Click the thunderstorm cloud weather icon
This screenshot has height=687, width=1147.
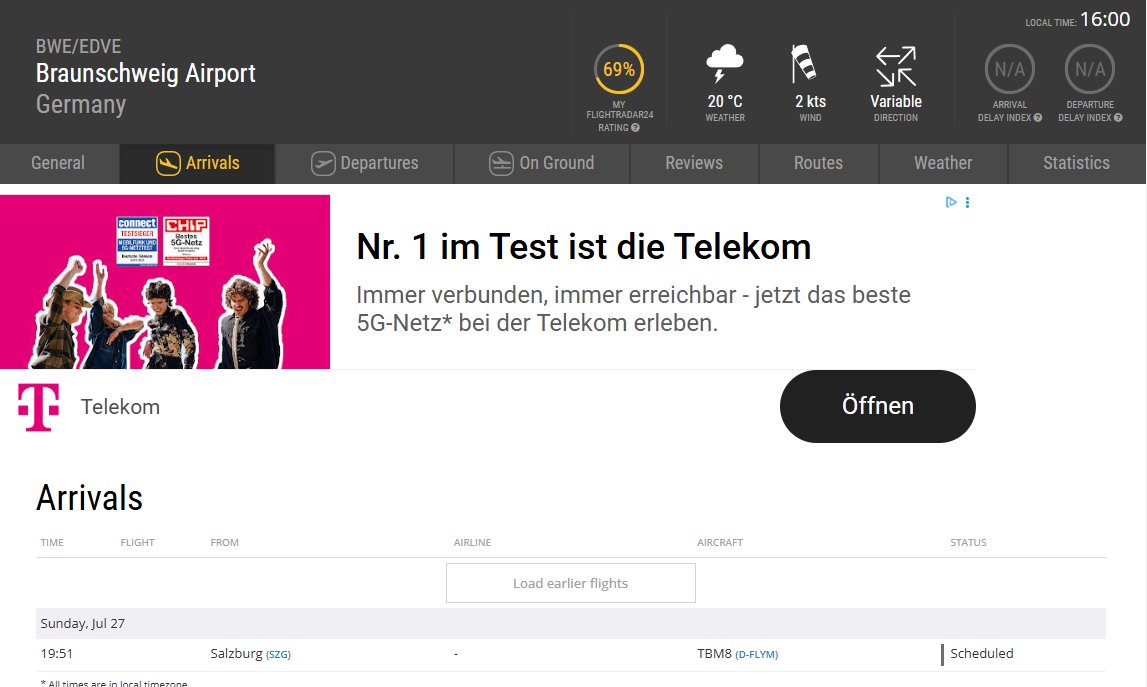tap(725, 63)
